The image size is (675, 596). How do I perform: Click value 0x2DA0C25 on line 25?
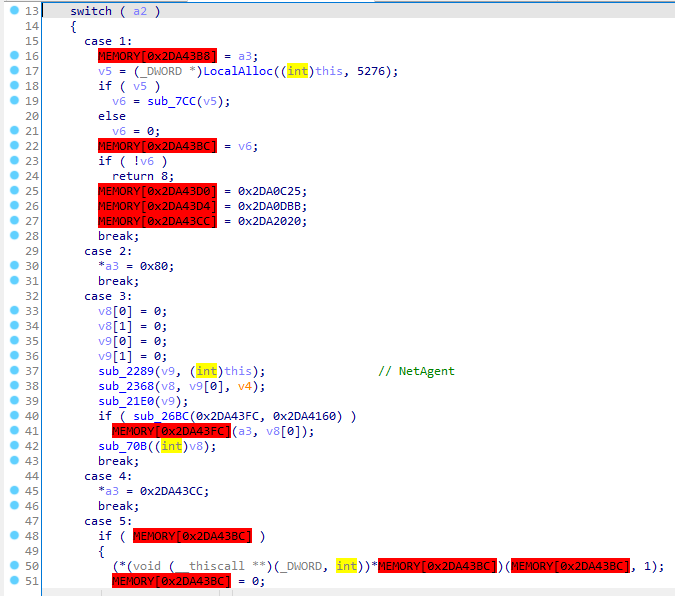[269, 191]
